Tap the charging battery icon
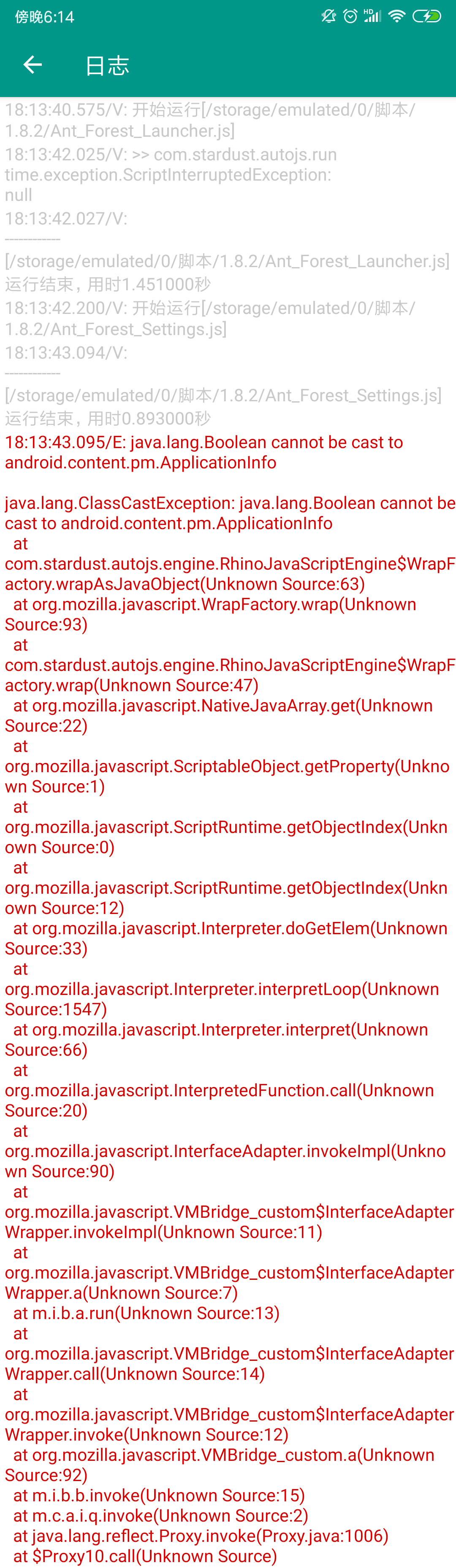The image size is (456, 1568). pyautogui.click(x=428, y=17)
